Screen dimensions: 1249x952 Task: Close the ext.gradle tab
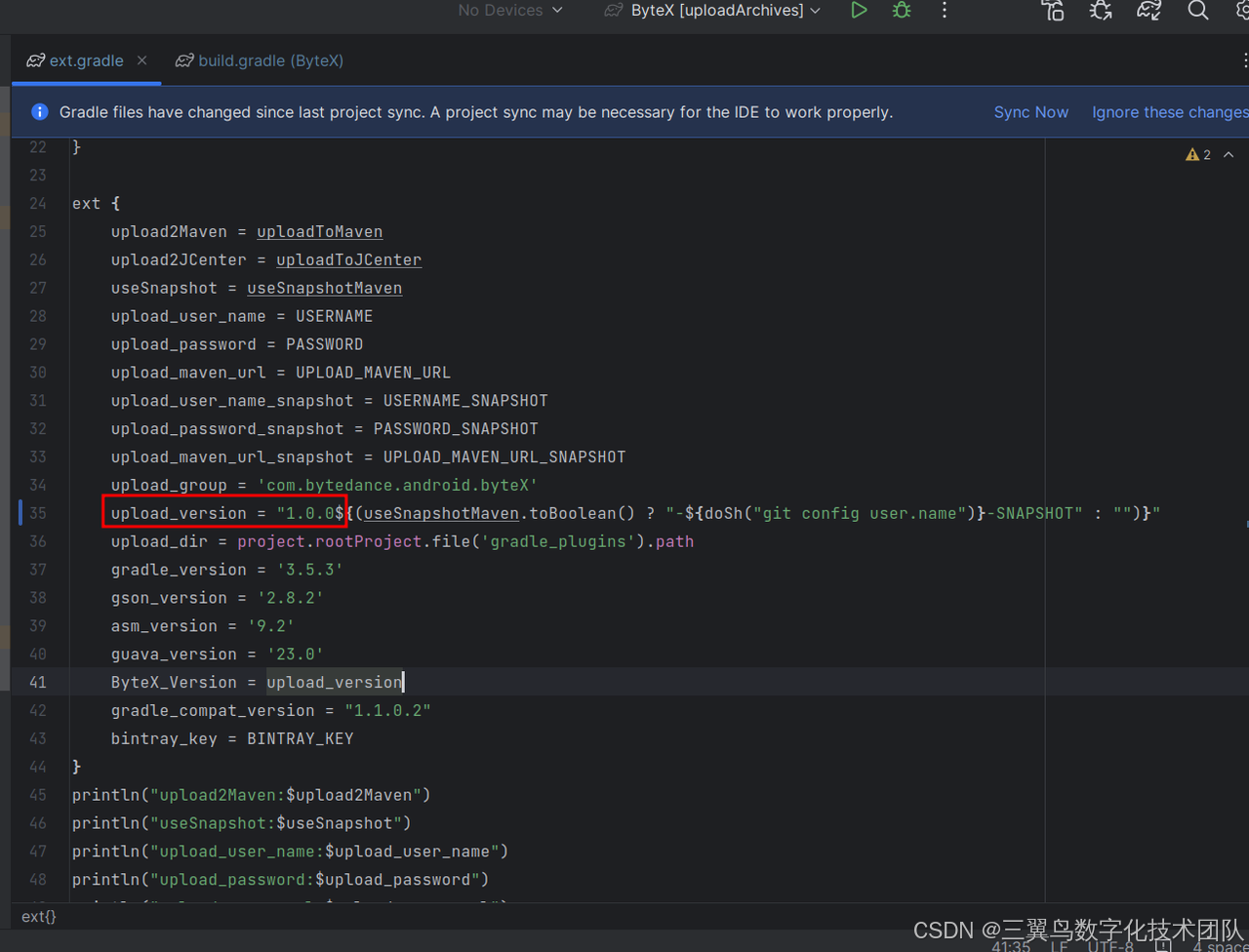(x=141, y=59)
